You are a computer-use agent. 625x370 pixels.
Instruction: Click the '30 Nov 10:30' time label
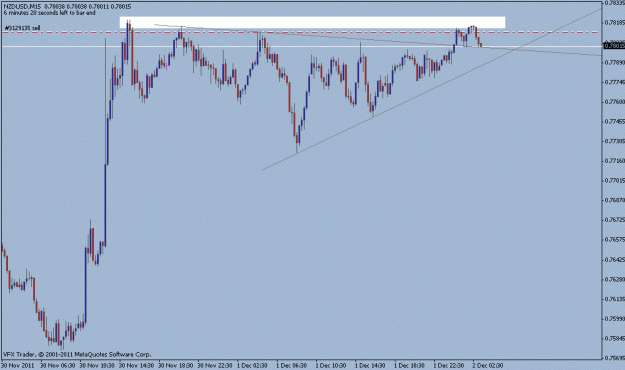tap(97, 365)
